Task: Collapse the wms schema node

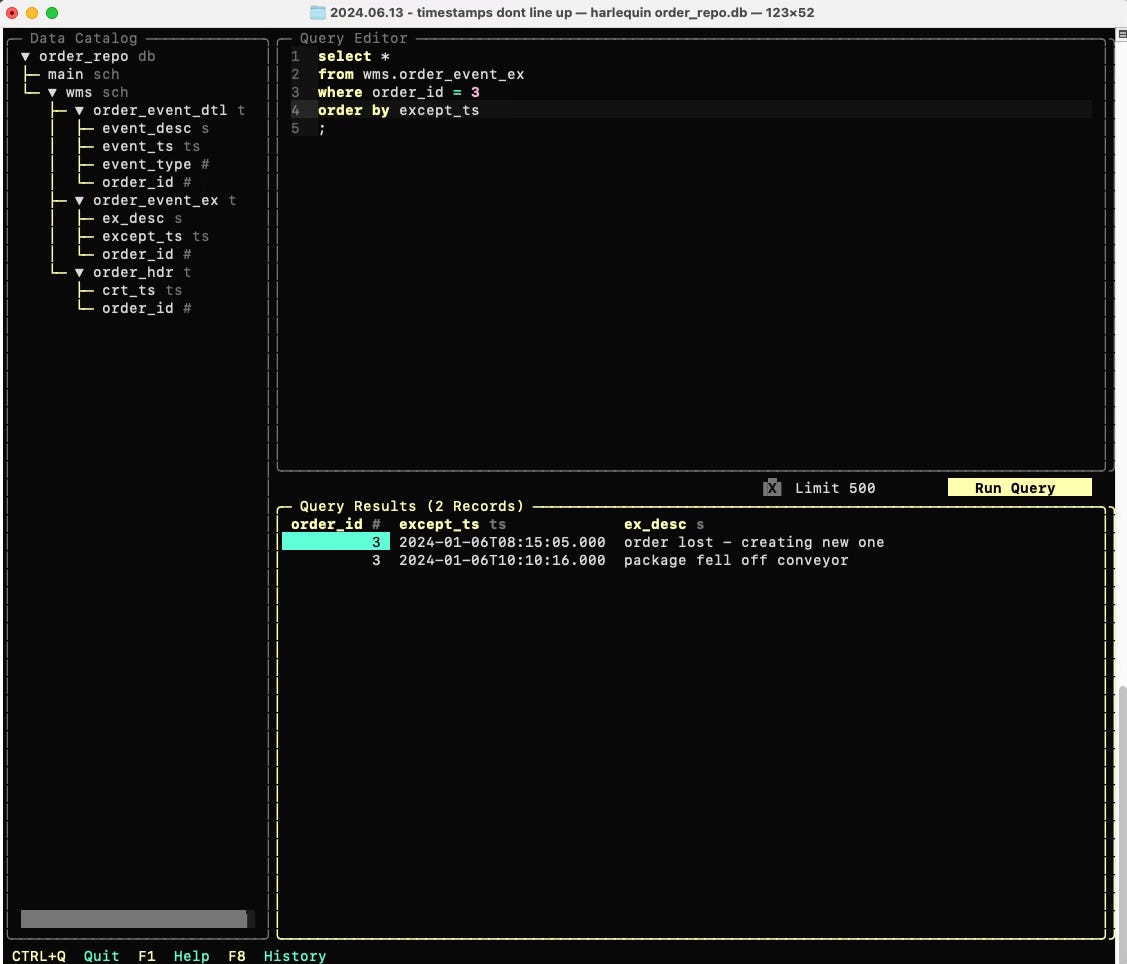Action: 52,92
